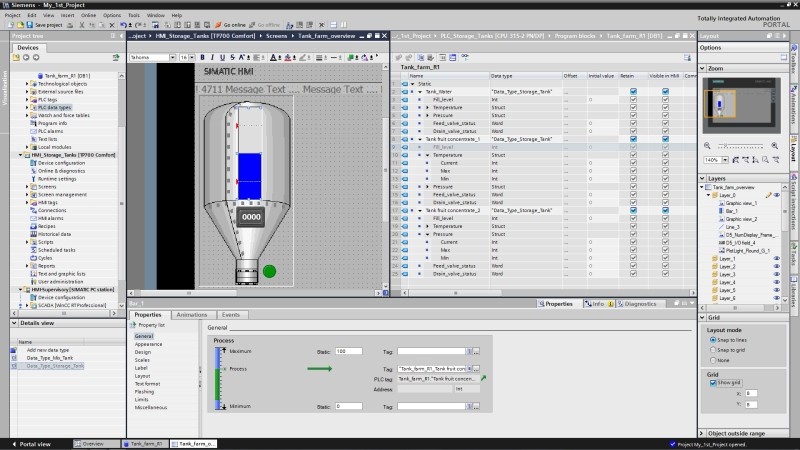Apply italic text formatting
The height and width of the screenshot is (450, 800).
click(212, 57)
